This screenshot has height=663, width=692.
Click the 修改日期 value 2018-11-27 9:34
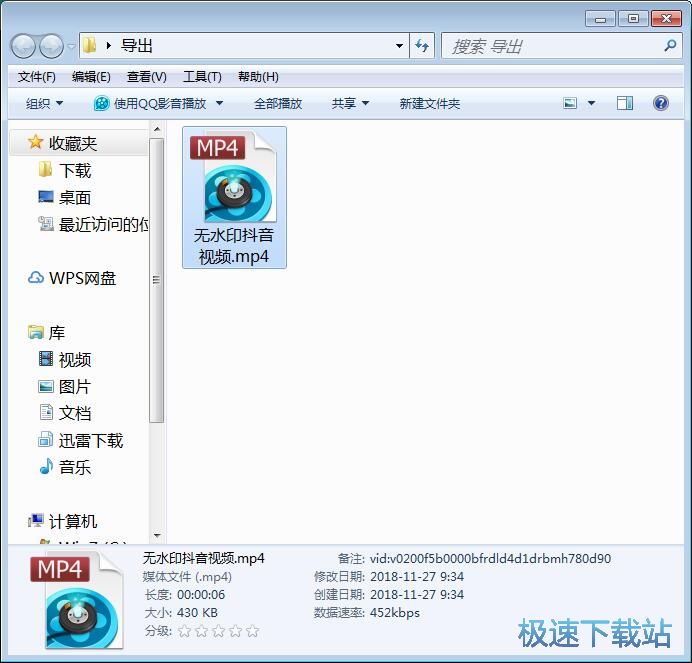tap(417, 576)
